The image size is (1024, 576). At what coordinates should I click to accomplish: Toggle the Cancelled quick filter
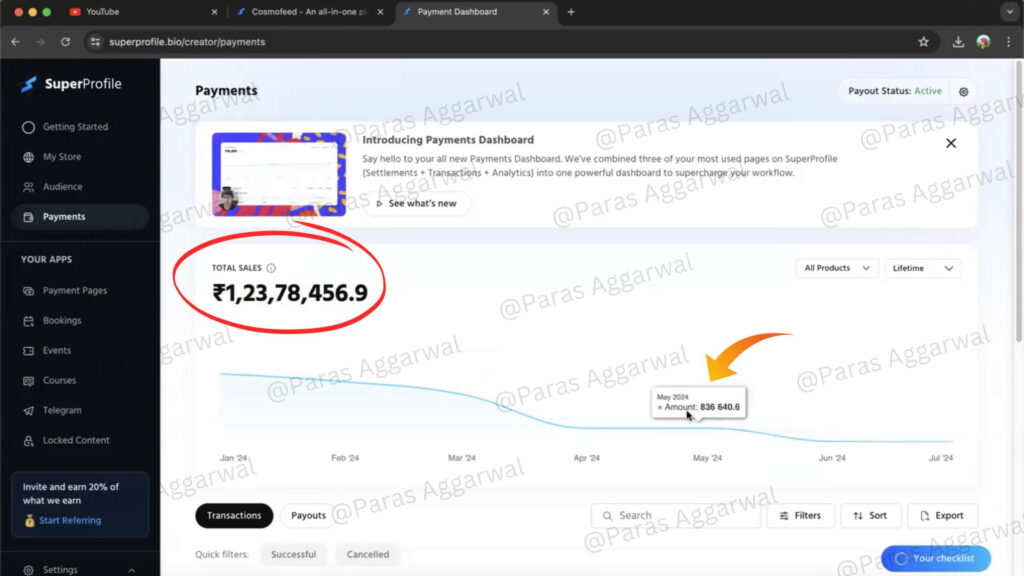[368, 554]
